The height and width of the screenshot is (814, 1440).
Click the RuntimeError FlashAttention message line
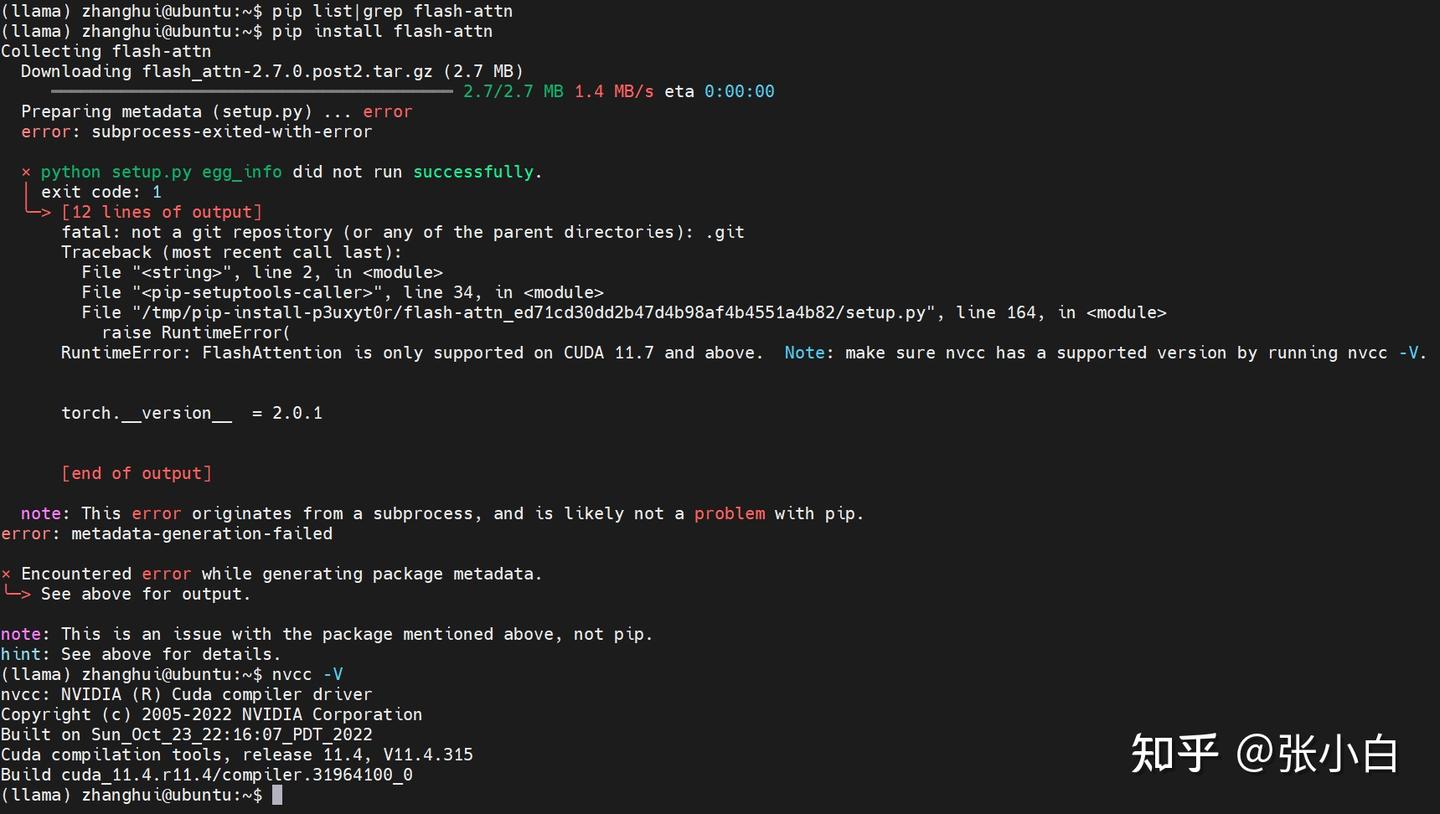tap(744, 353)
